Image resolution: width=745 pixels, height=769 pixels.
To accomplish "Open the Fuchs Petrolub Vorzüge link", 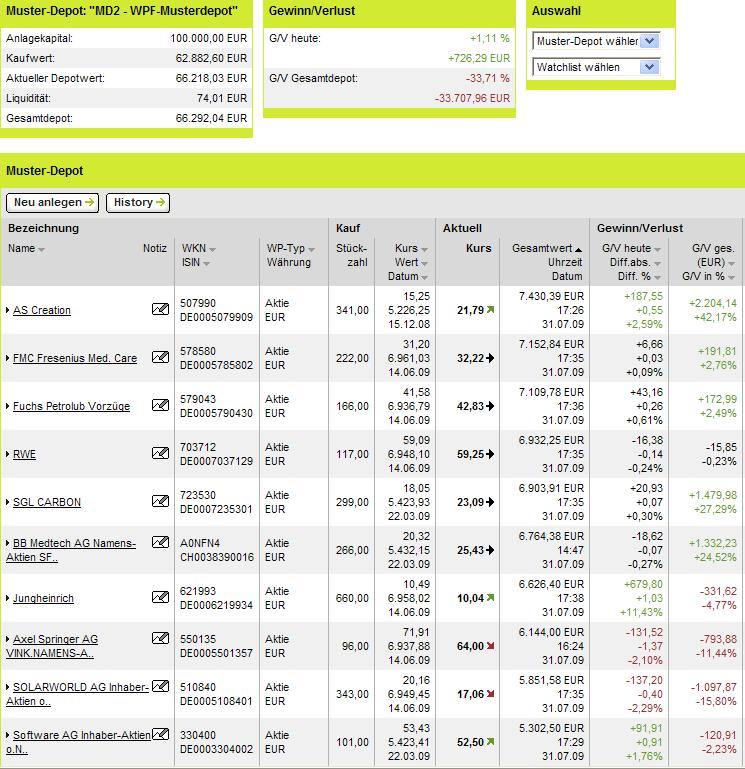I will coord(72,406).
